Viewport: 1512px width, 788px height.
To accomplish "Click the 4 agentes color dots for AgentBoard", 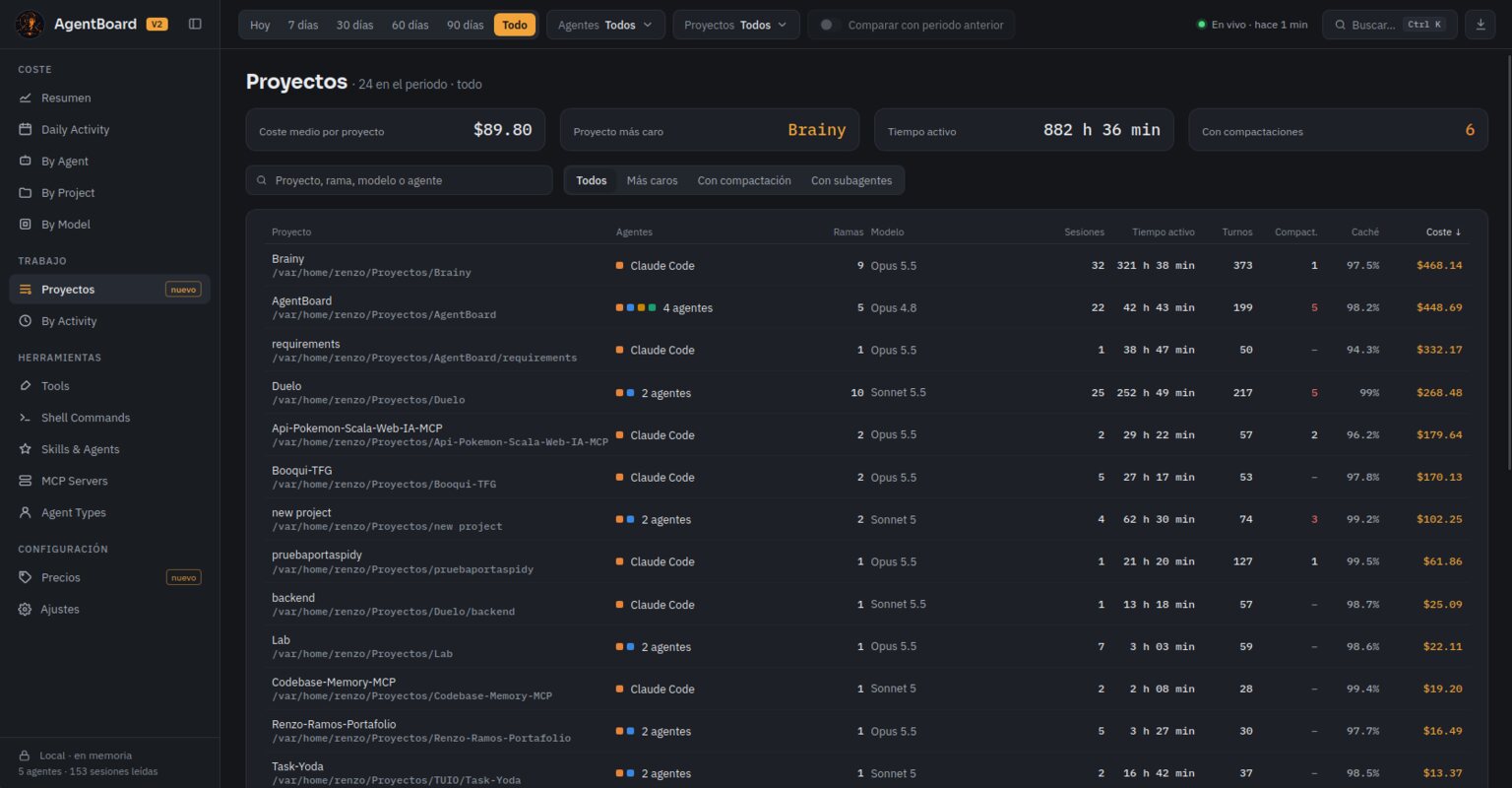I will coord(636,308).
